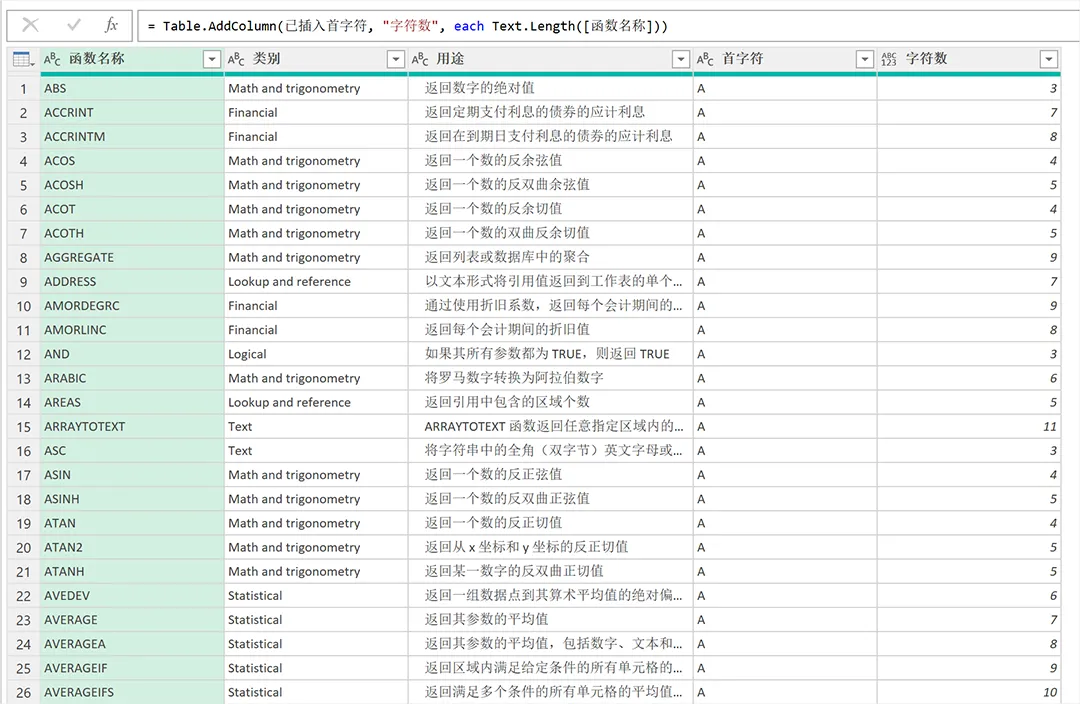Click the 如果其所有参数都为 TRUE cell
This screenshot has width=1080, height=704.
pyautogui.click(x=550, y=354)
